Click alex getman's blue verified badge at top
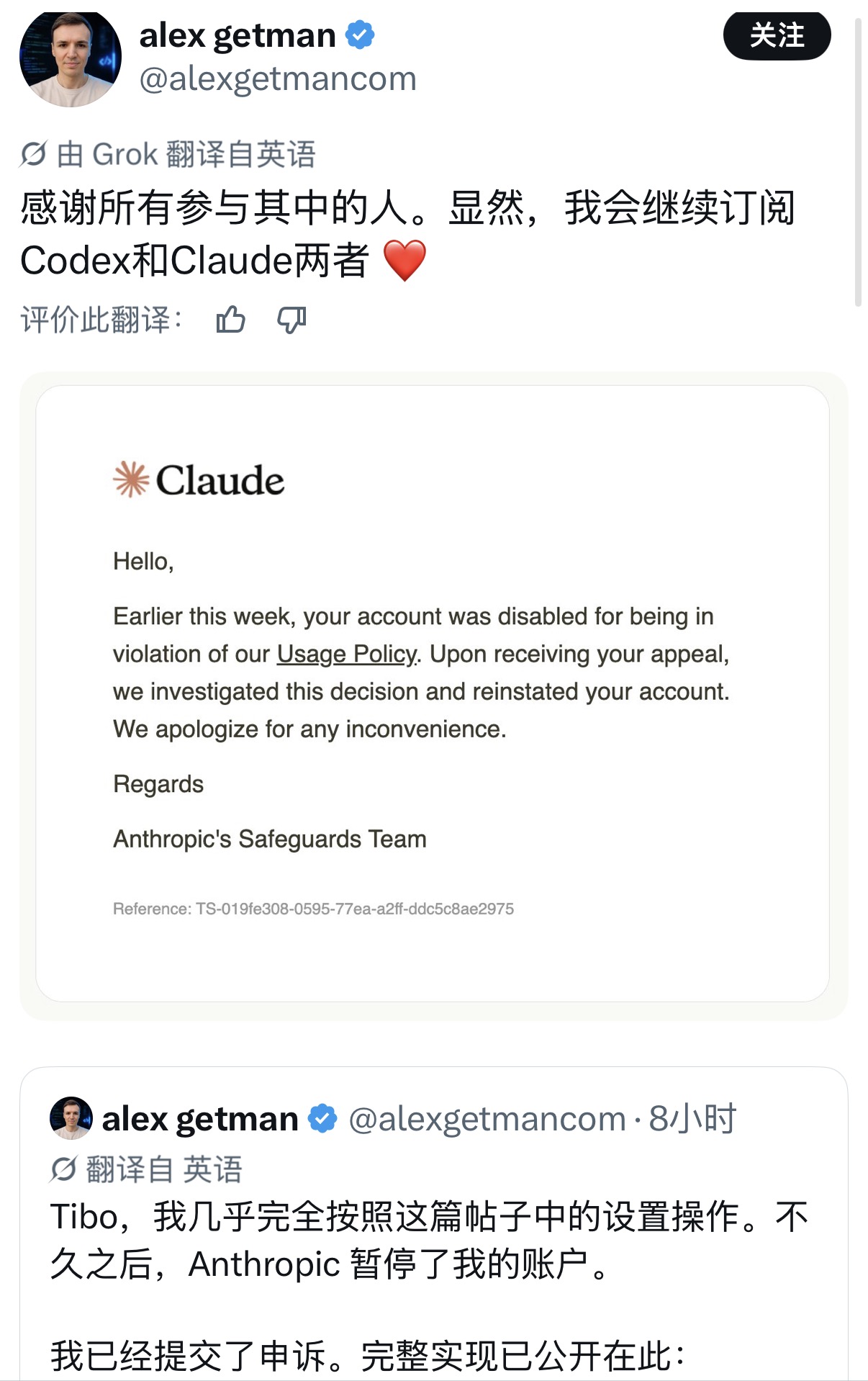This screenshot has width=868, height=1381. [360, 35]
